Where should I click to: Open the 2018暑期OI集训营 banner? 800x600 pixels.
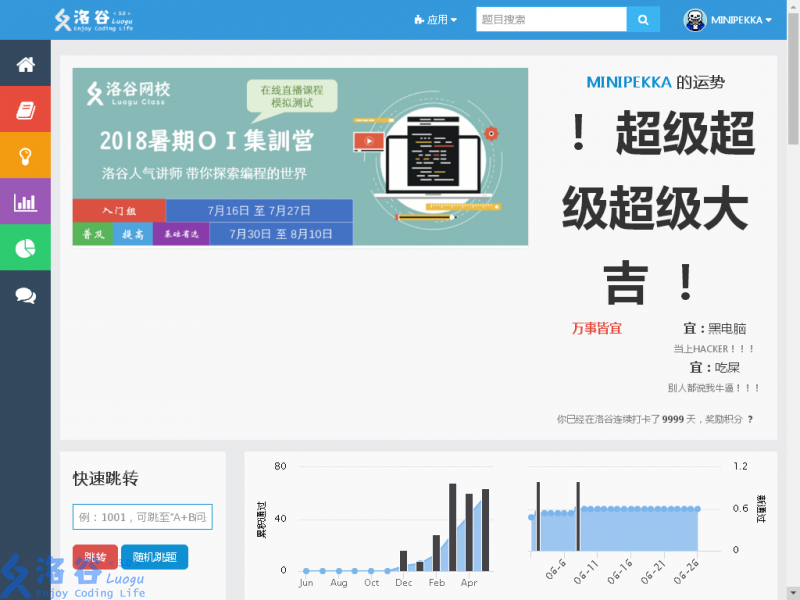[300, 157]
